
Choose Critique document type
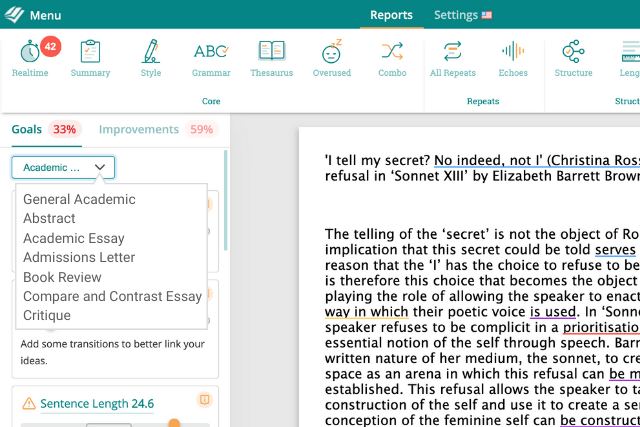coord(47,316)
